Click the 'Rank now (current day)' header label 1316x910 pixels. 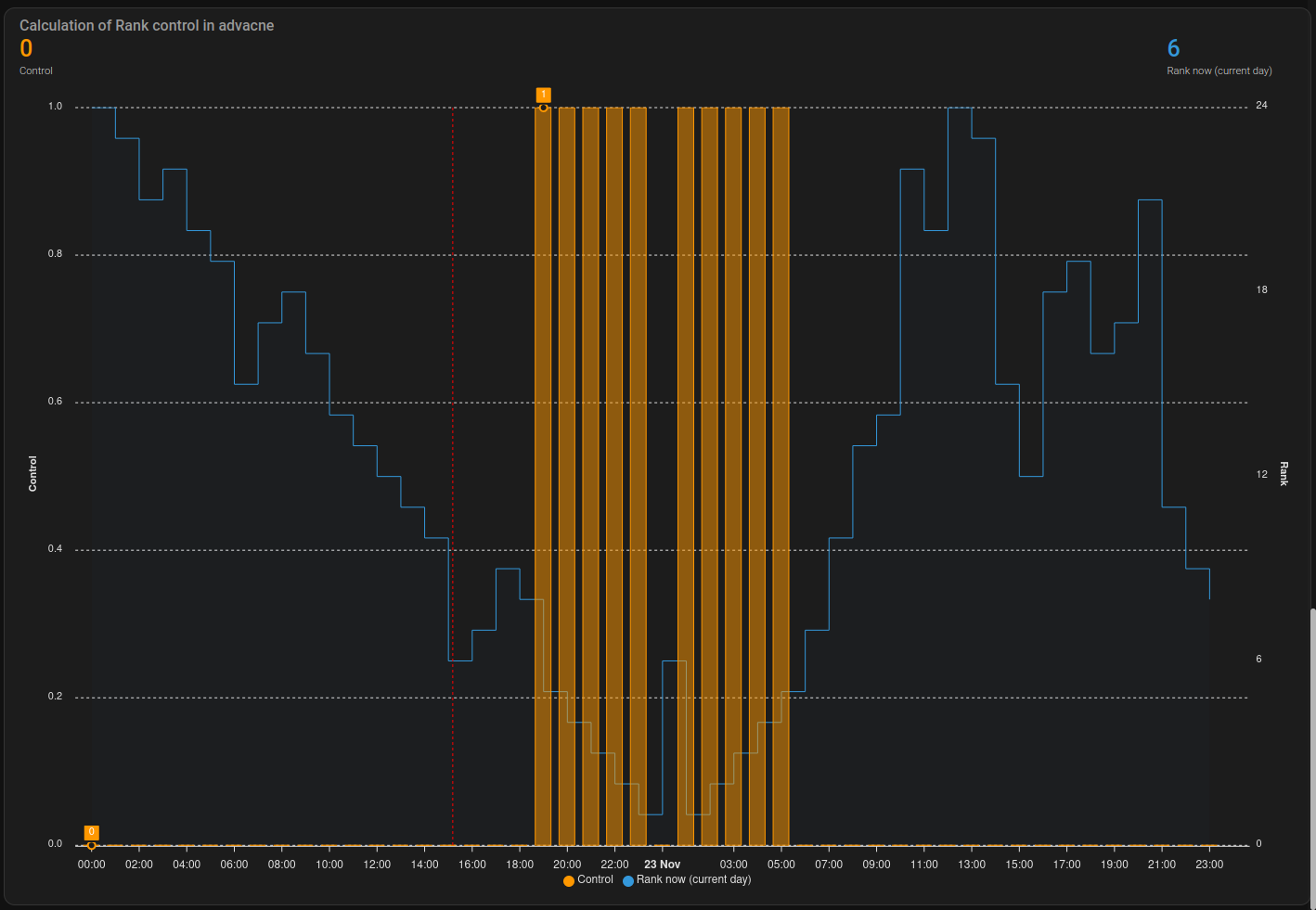point(1219,71)
